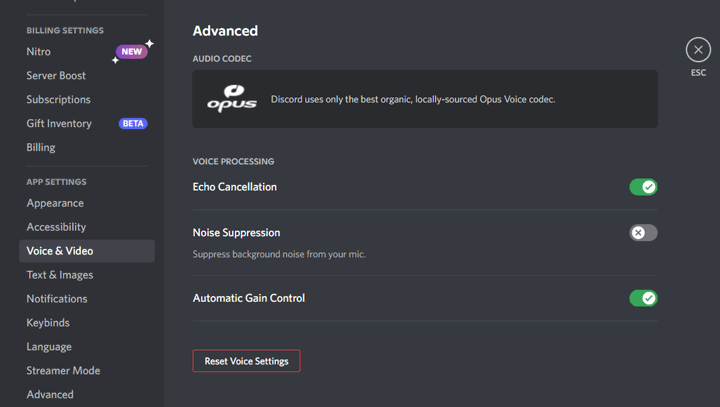Screen dimensions: 720x407
Task: Click the BETA badge on Gift Inventory
Action: [x=133, y=124]
